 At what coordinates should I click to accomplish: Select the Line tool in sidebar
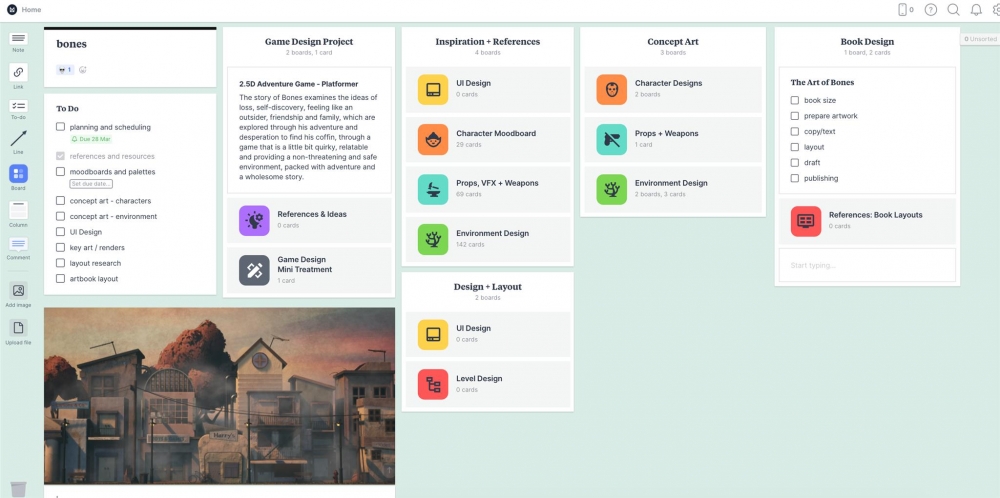pos(18,139)
